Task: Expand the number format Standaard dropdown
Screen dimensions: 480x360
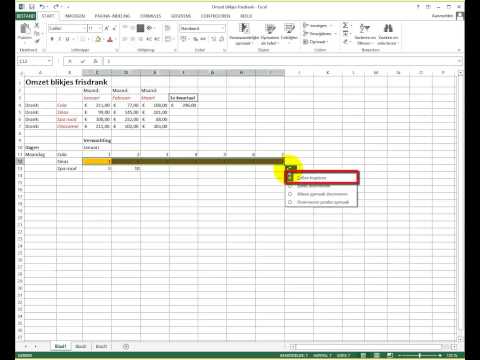Action: (x=223, y=29)
